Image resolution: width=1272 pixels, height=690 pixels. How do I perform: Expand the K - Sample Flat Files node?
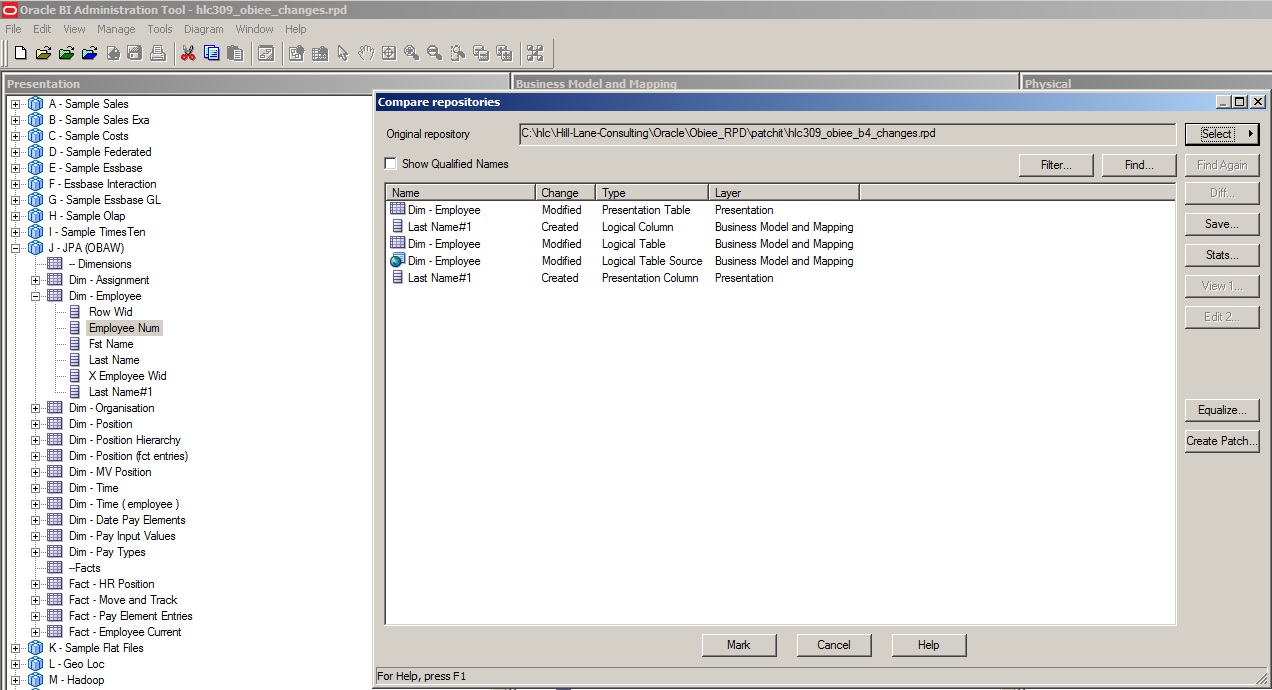point(15,648)
